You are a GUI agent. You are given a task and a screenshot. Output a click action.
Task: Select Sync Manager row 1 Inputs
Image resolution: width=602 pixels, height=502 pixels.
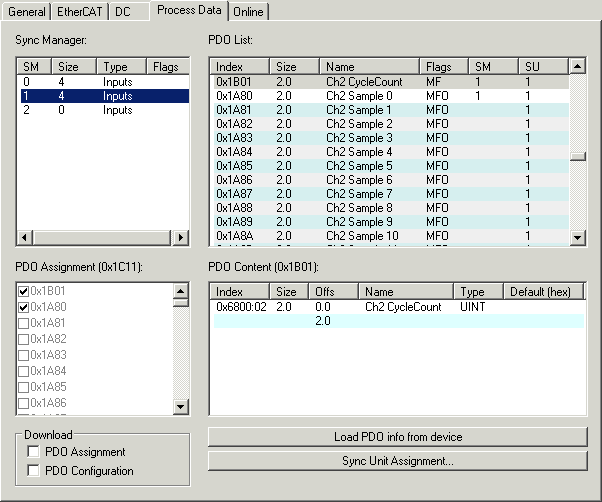pos(104,96)
